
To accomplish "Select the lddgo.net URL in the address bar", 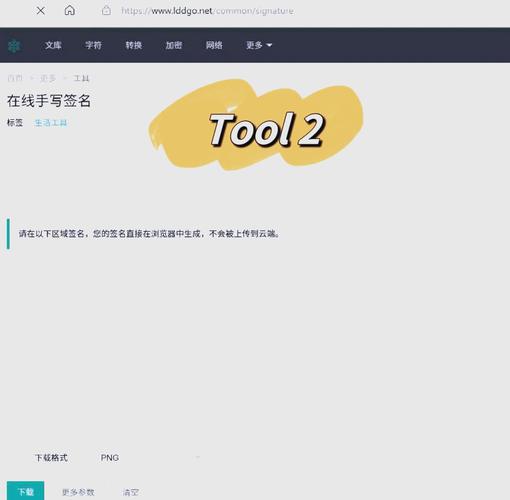I will (207, 11).
